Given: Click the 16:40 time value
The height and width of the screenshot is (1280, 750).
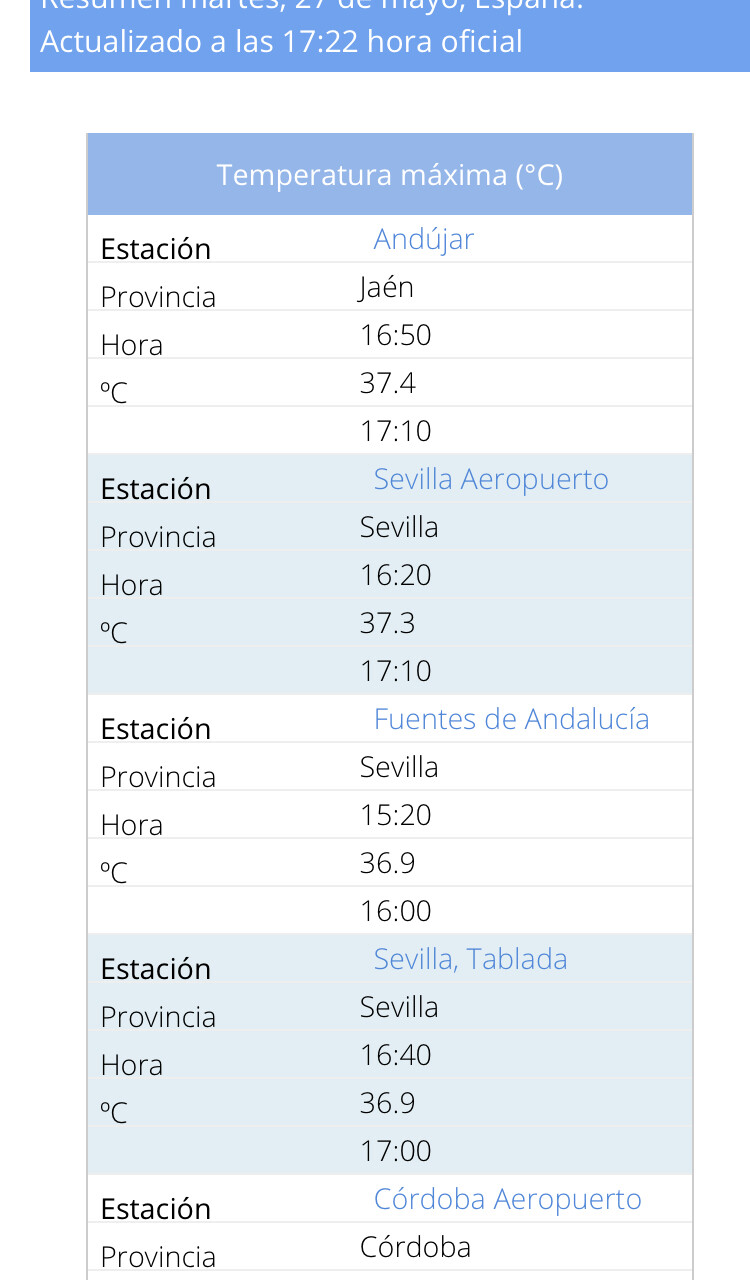Looking at the screenshot, I should [395, 1055].
